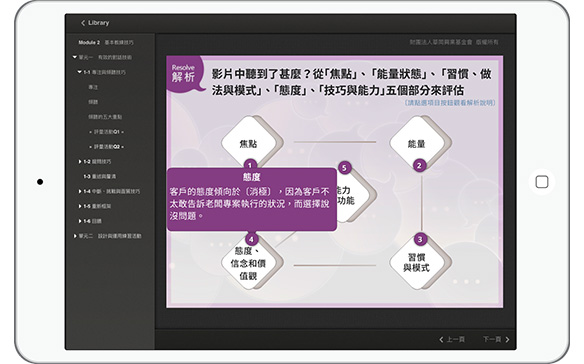Click the partially hidden 能力 diamond
Viewport: 584px width, 364px height.
[x=352, y=196]
